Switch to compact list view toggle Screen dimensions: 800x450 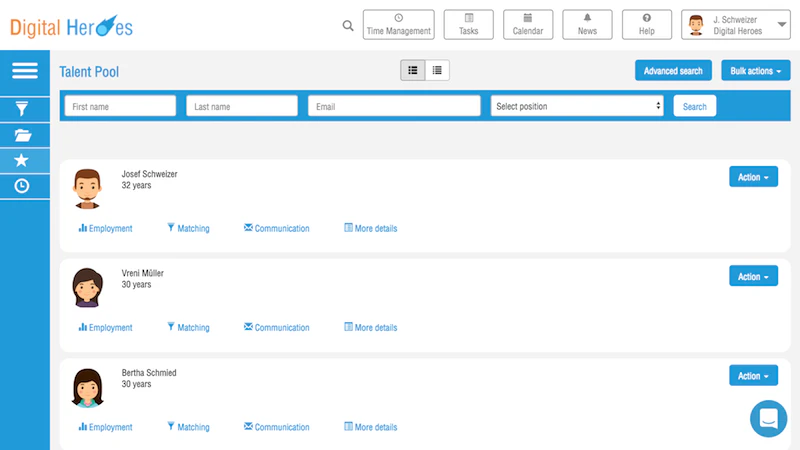pyautogui.click(x=437, y=70)
